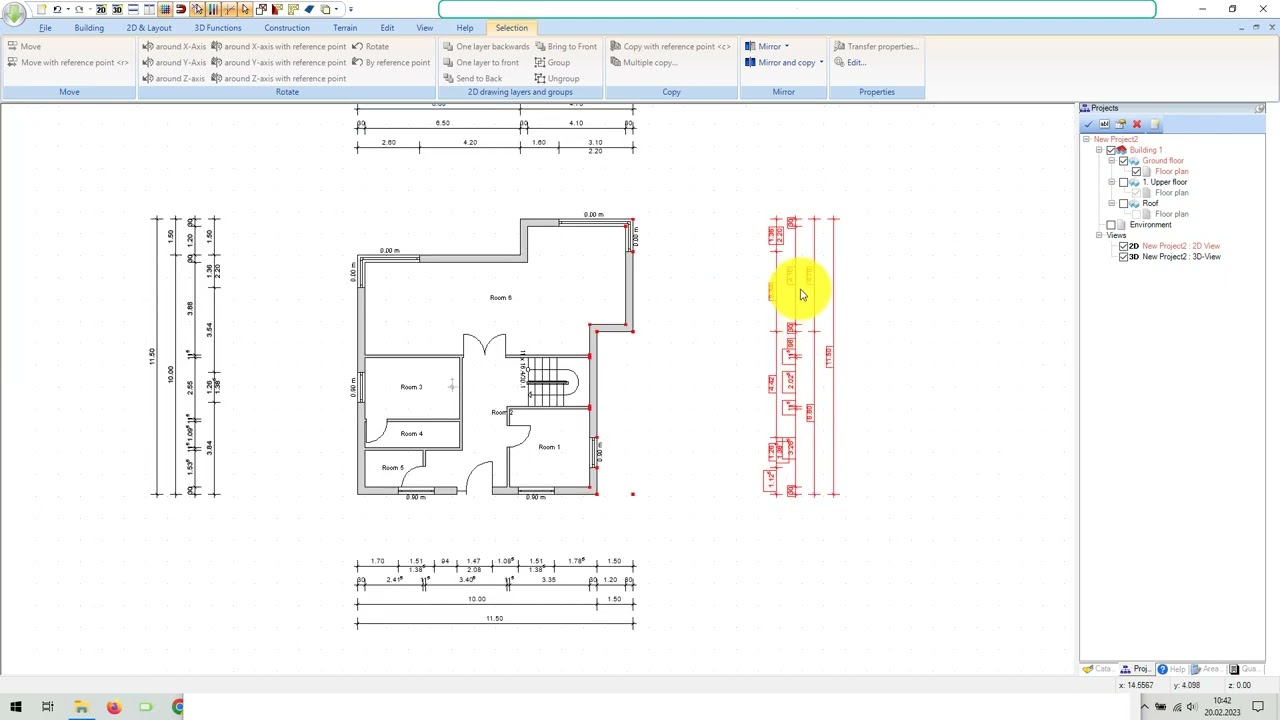Toggle the 3D-View checkbox under Views

[x=1123, y=257]
